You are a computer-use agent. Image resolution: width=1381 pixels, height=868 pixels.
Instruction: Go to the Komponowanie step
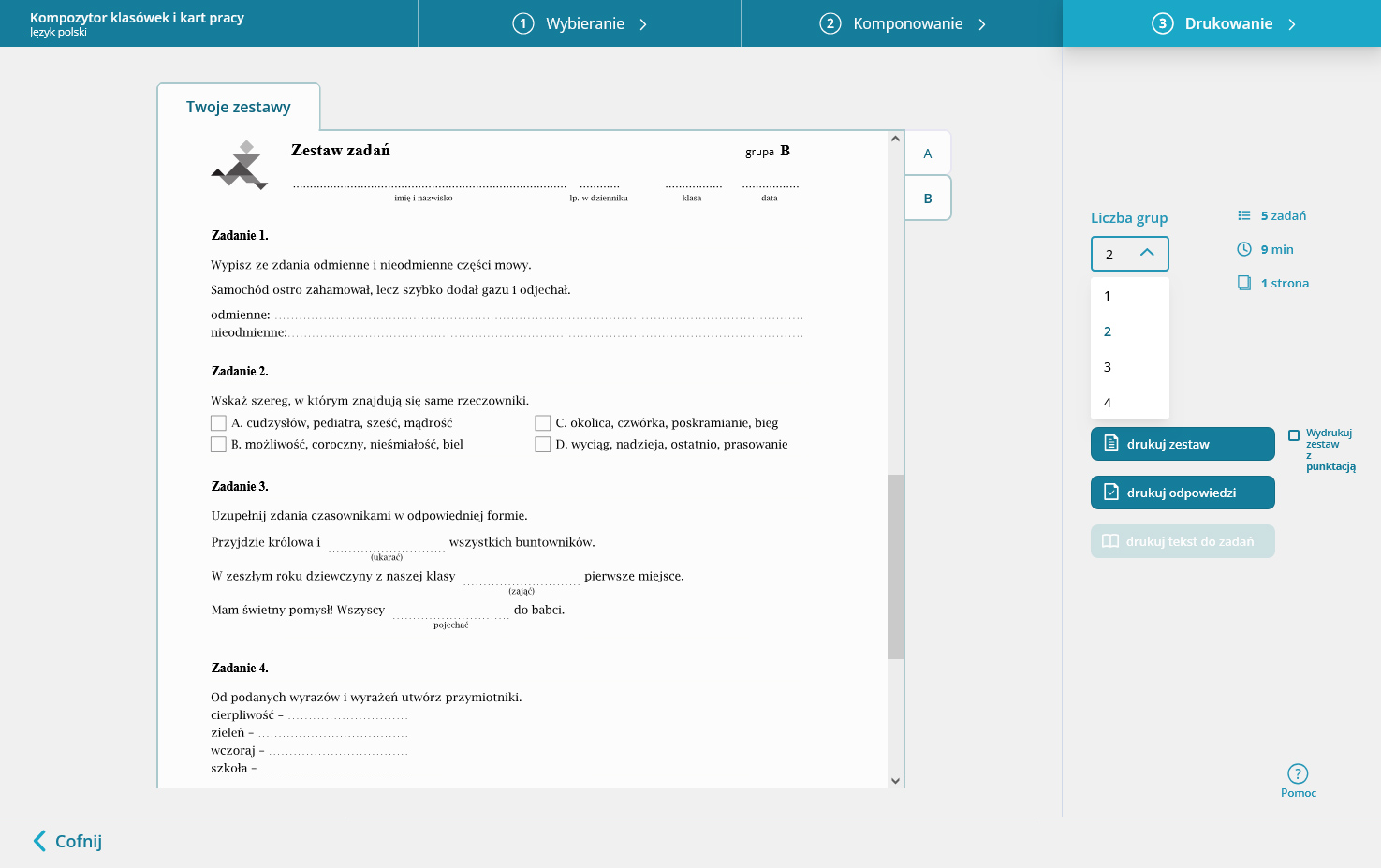pos(903,23)
